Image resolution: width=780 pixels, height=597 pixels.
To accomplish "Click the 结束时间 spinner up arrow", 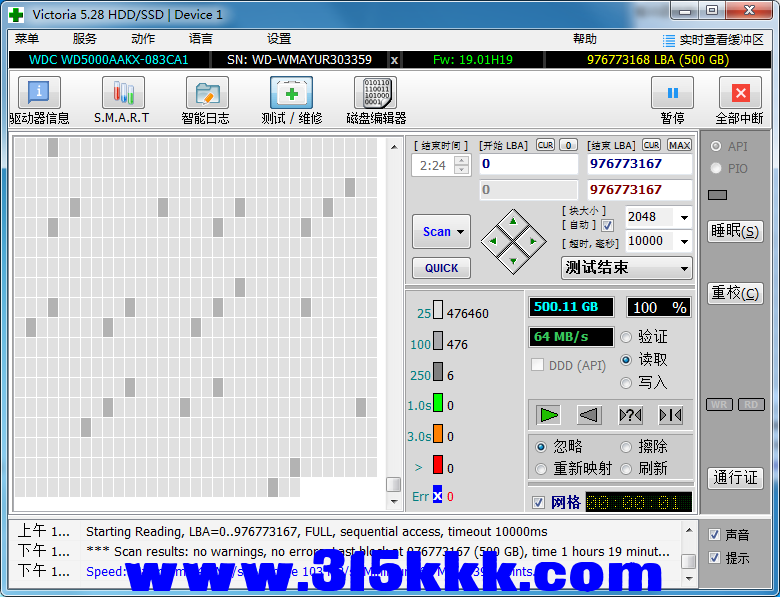I will 462,161.
